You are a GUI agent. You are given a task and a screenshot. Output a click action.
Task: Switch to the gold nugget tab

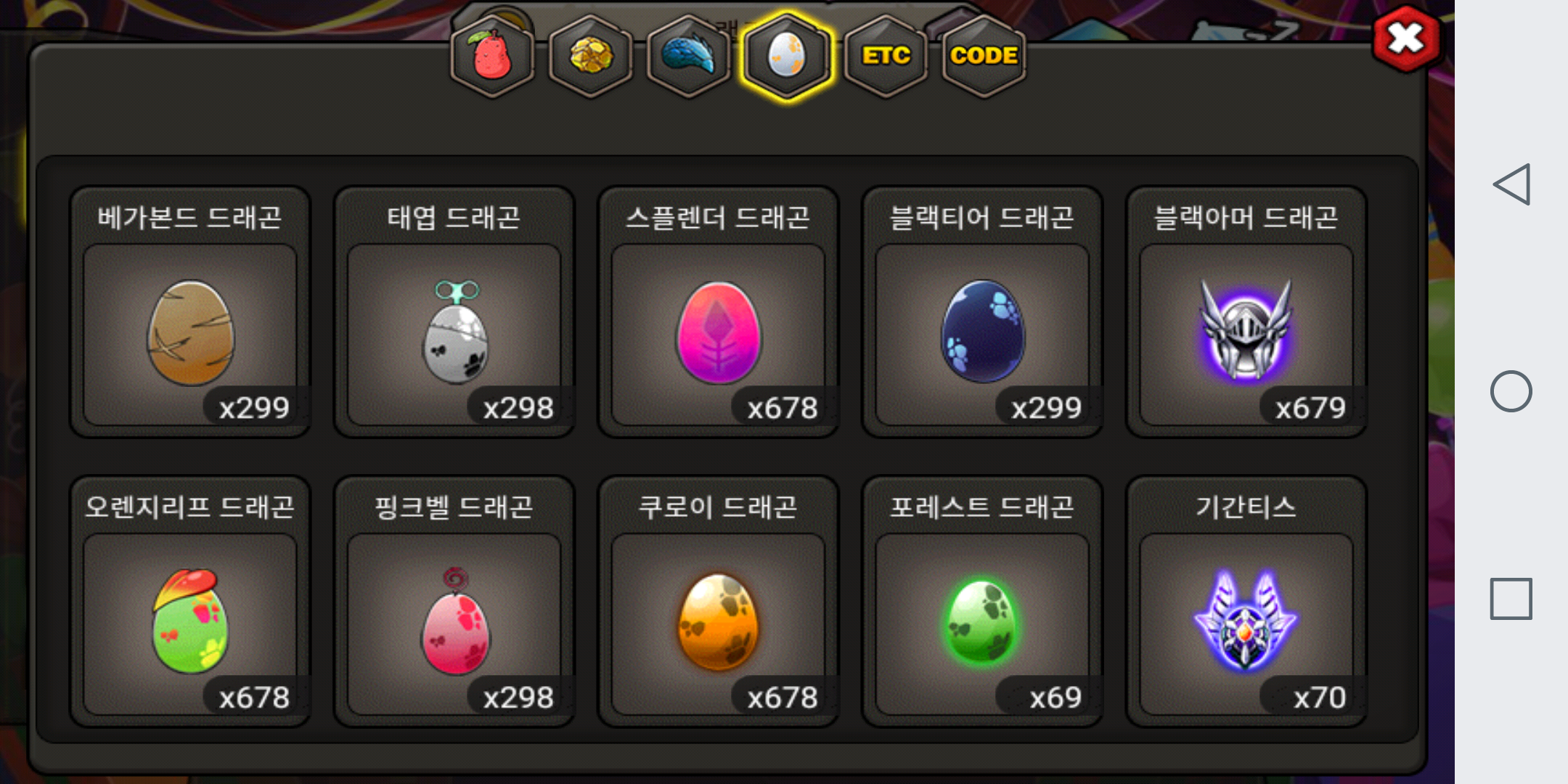pos(590,57)
